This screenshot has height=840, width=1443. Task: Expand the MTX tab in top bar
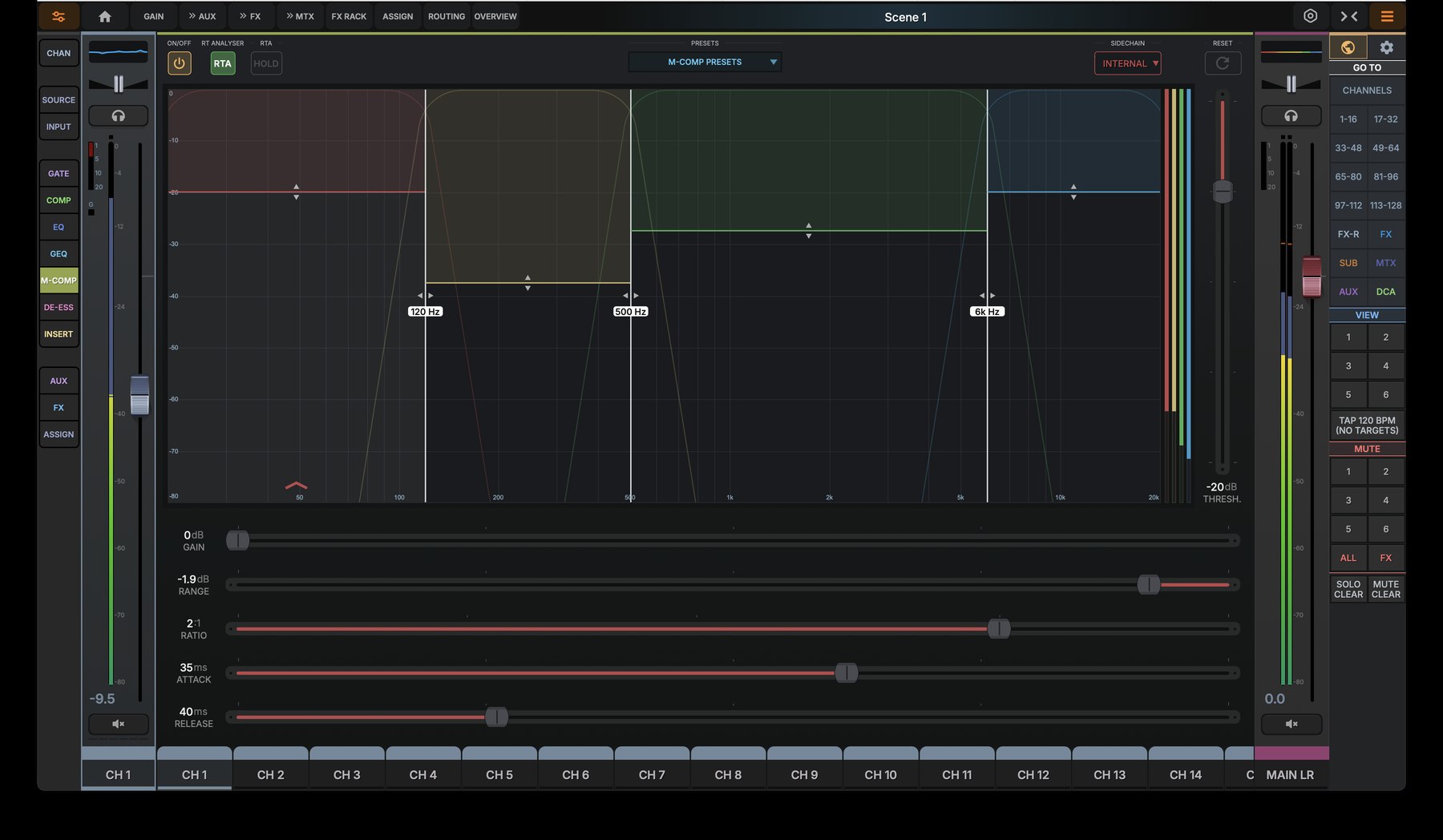pyautogui.click(x=301, y=16)
